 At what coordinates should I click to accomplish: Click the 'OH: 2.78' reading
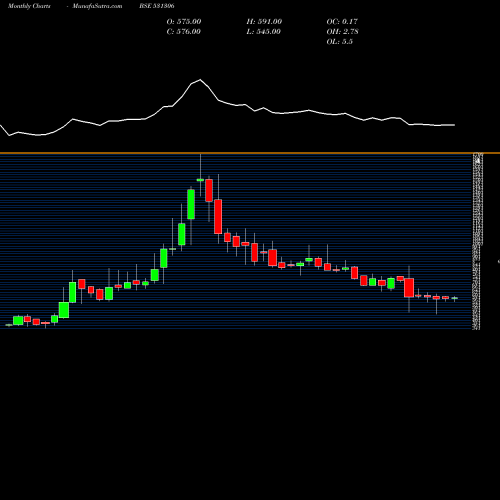coord(343,31)
